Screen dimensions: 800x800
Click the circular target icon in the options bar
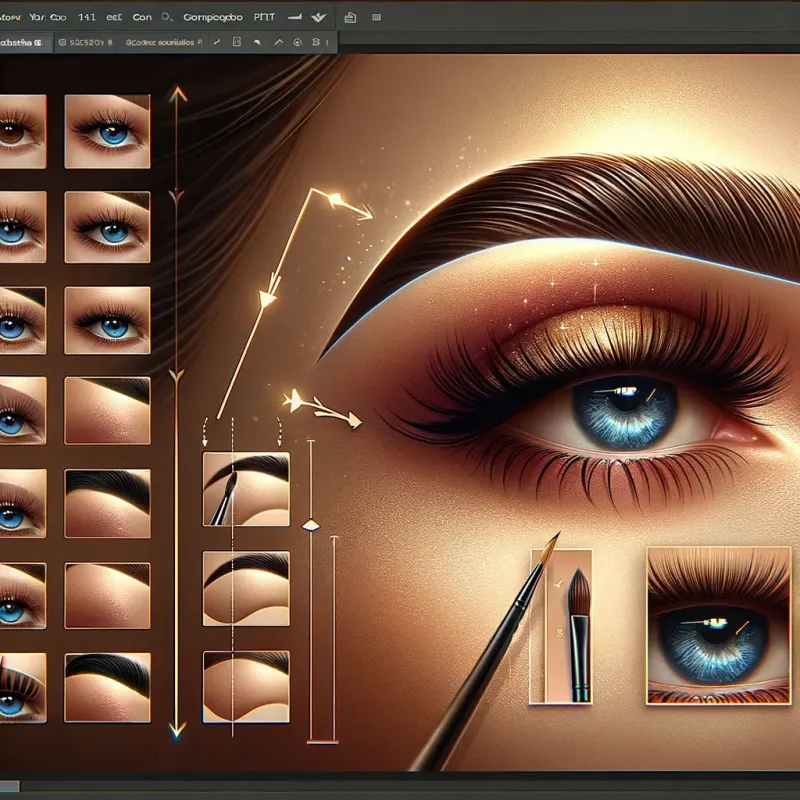coord(297,42)
